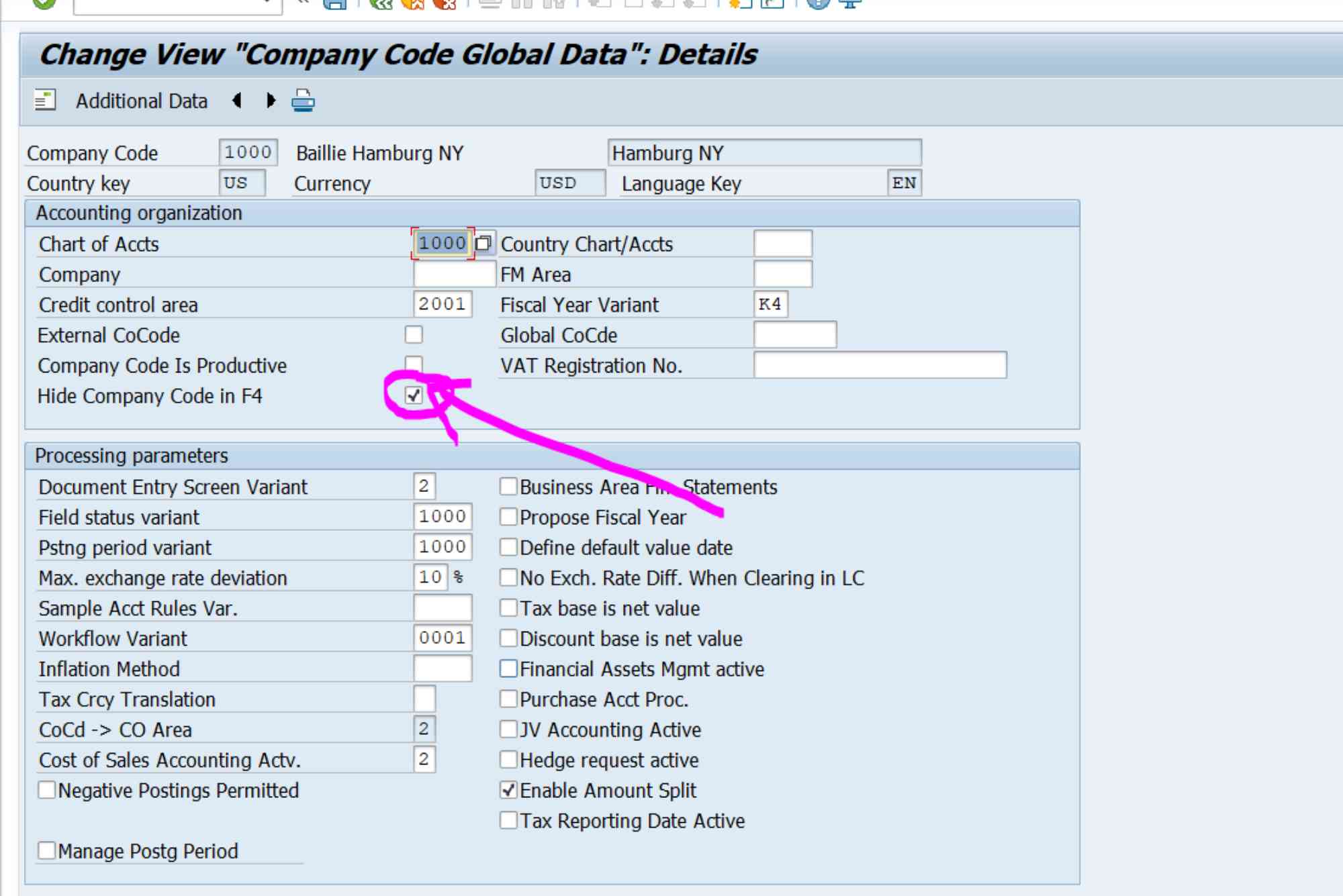
Task: Click Processing parameters group header
Action: 552,456
